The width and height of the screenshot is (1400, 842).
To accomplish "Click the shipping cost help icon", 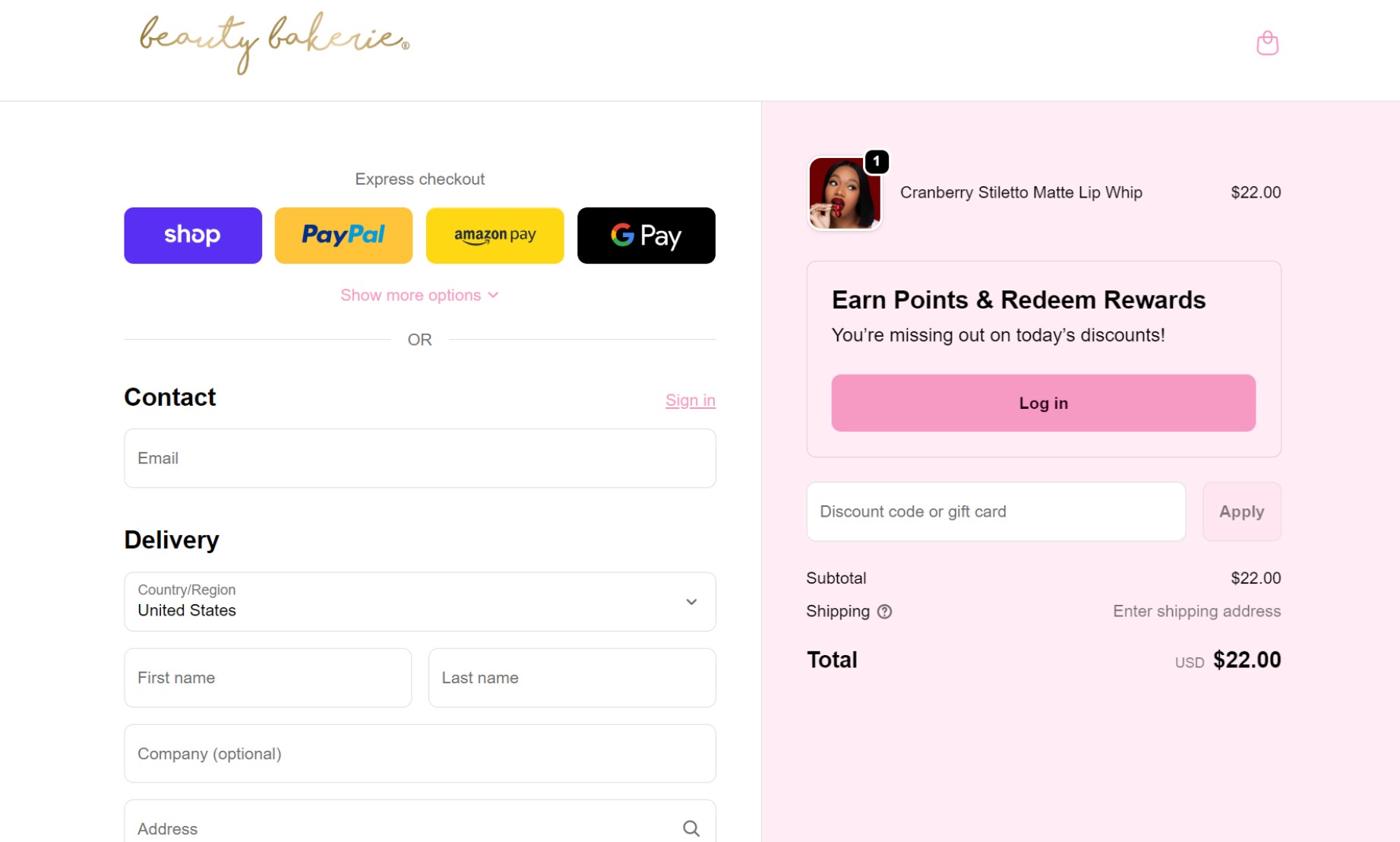I will point(884,612).
